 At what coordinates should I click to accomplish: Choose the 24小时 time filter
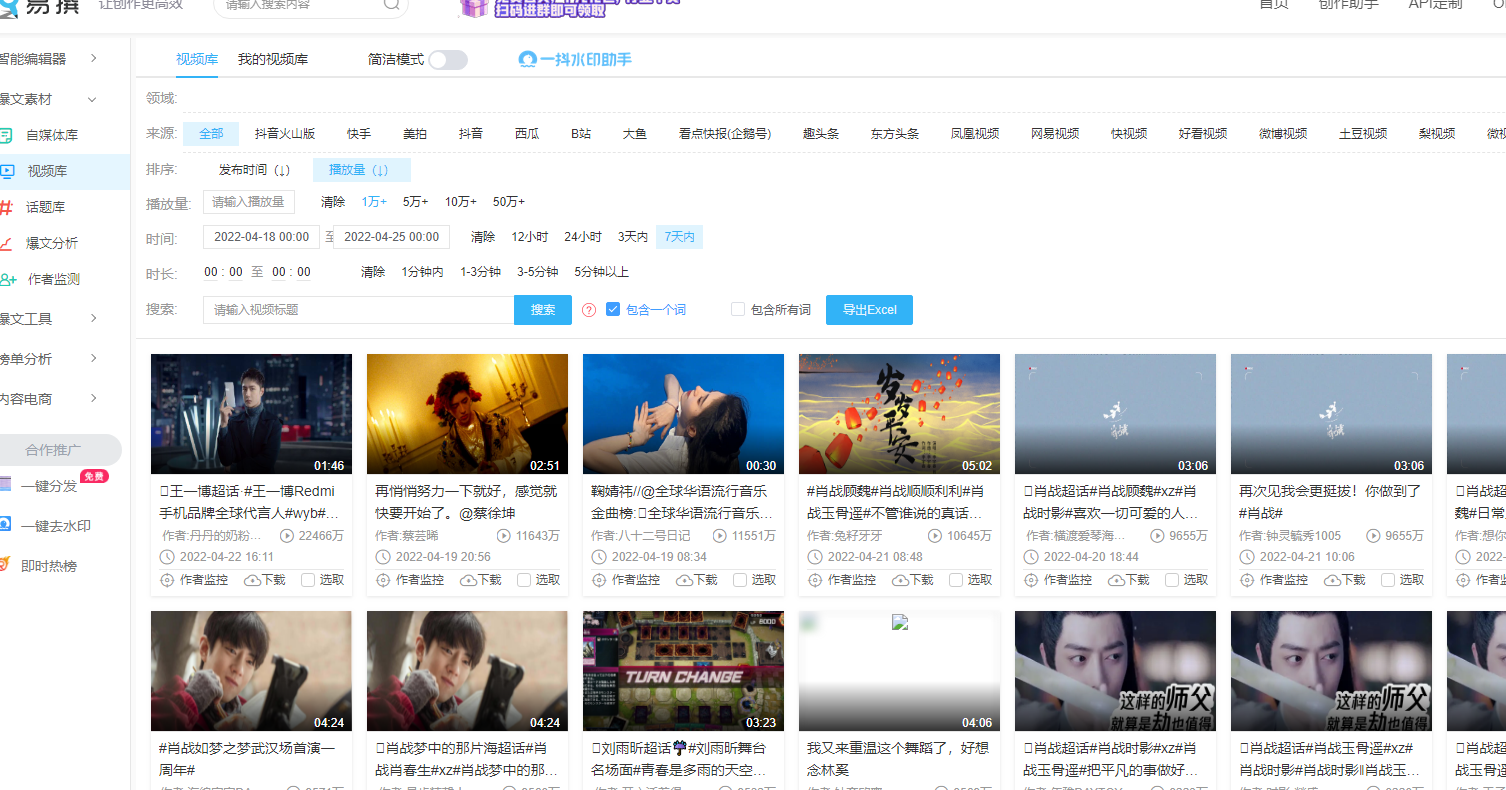click(x=583, y=237)
